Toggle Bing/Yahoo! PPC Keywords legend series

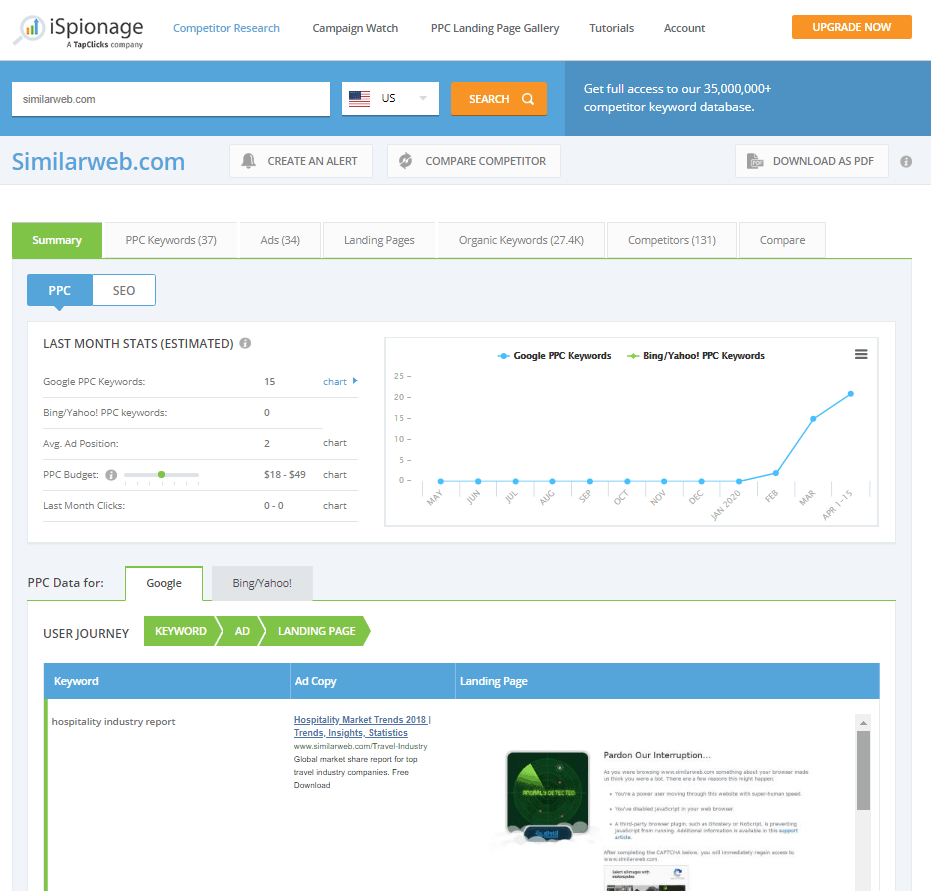point(696,356)
